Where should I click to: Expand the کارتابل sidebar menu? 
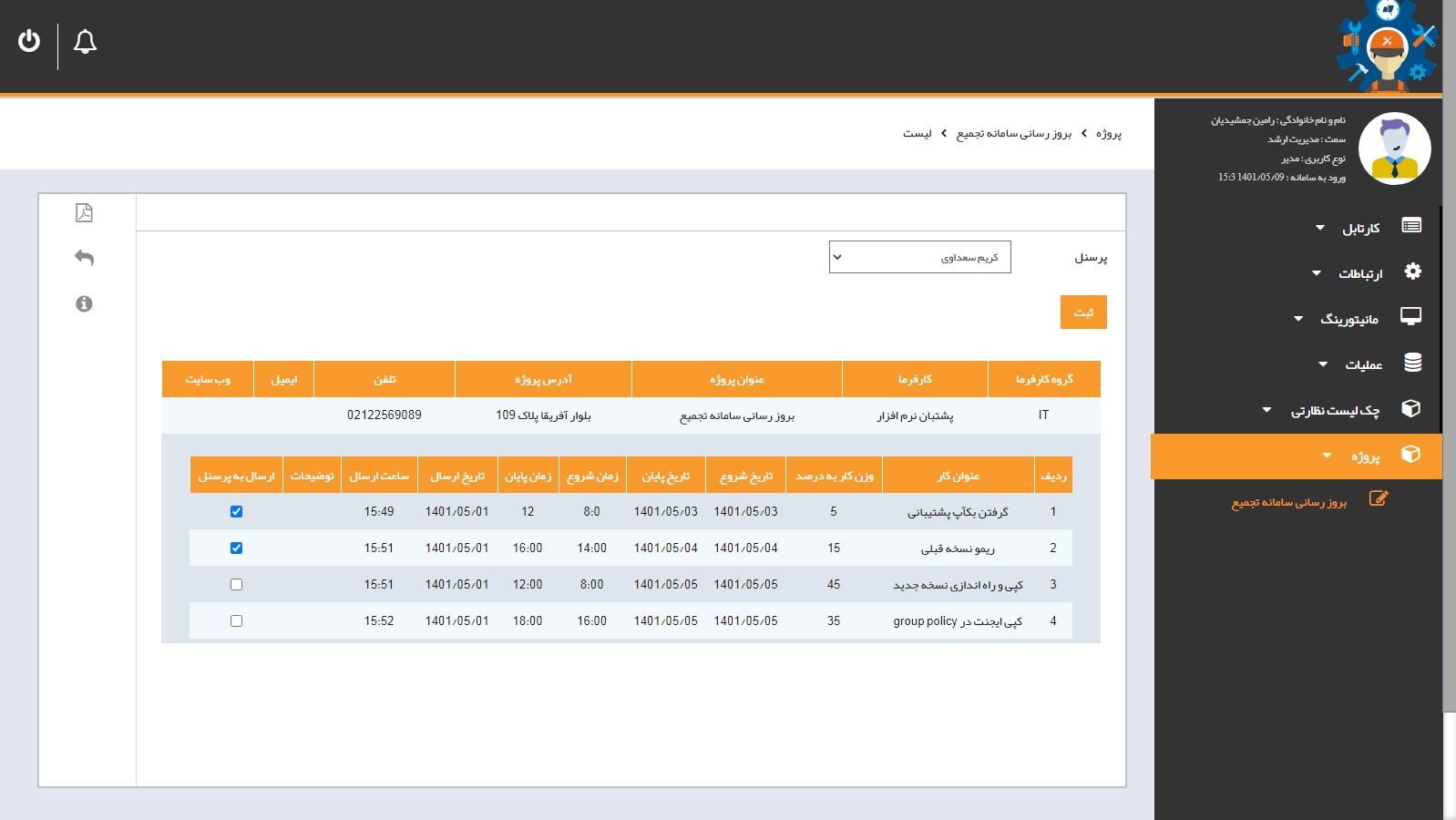tap(1360, 228)
